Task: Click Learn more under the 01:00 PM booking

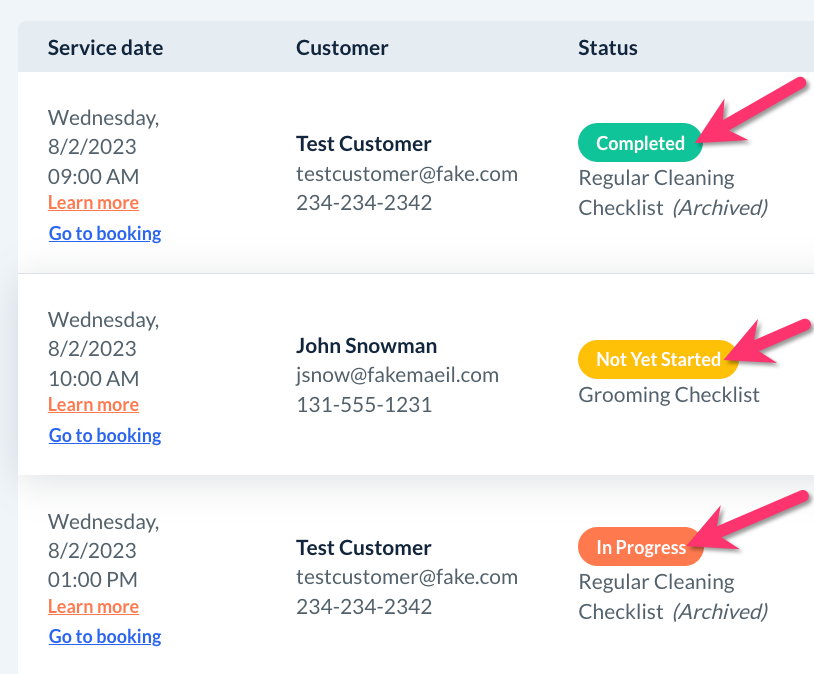Action: point(93,607)
